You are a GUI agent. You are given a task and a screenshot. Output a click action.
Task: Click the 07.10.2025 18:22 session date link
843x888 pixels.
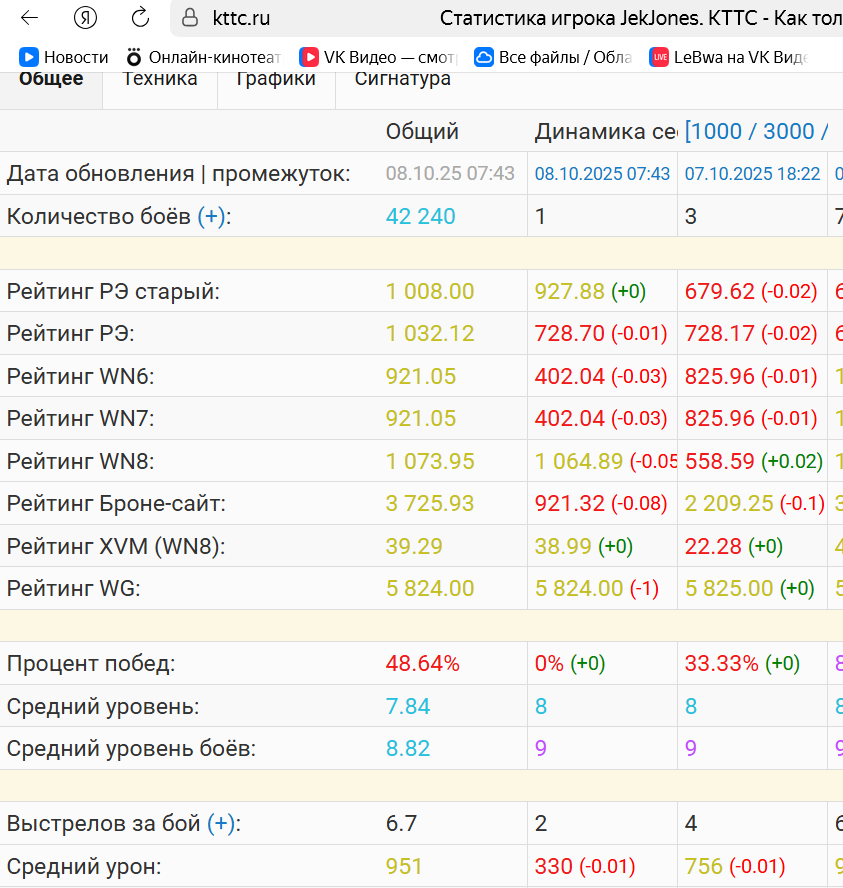752,174
